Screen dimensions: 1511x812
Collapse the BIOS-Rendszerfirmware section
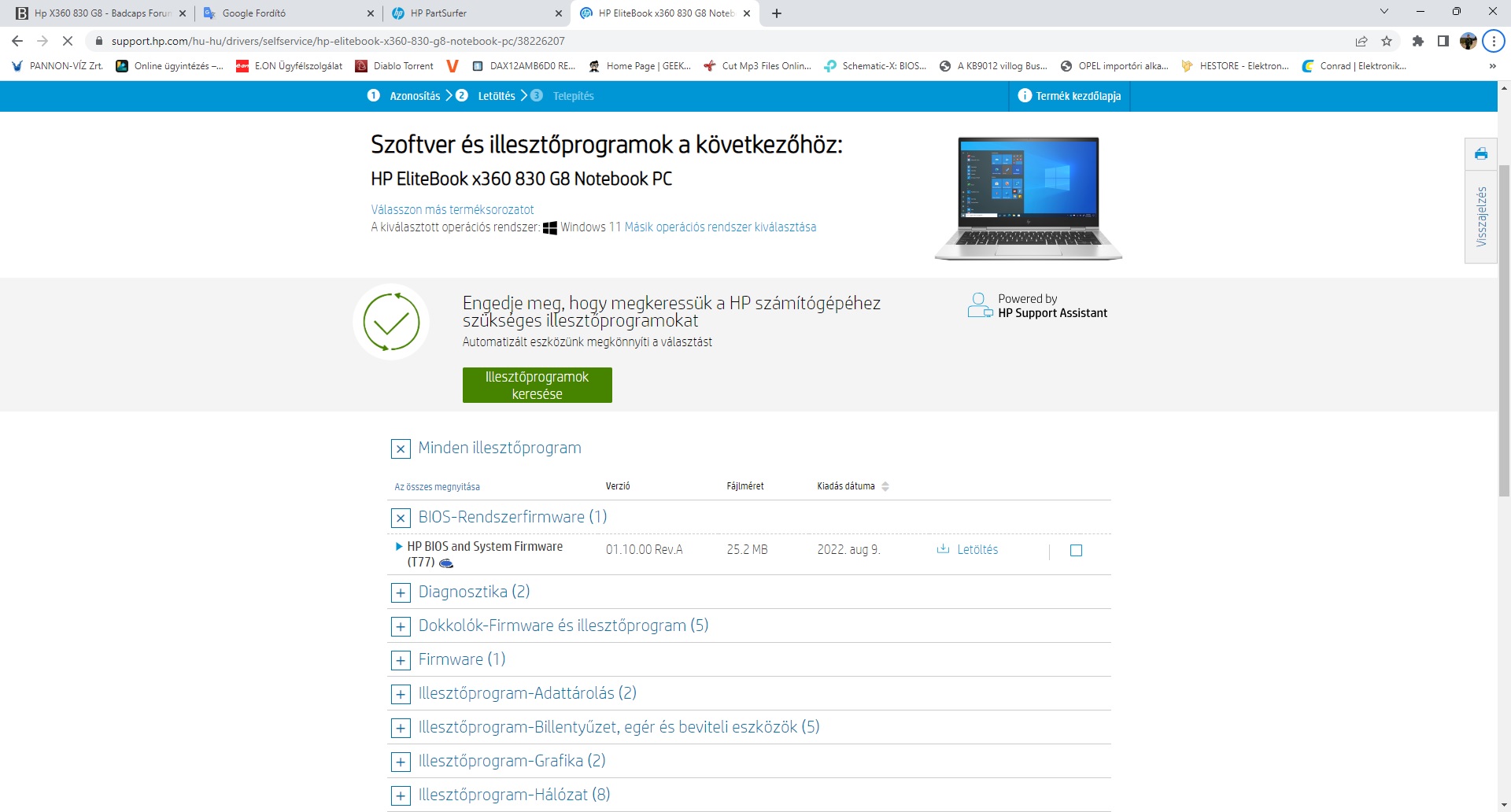(x=401, y=519)
